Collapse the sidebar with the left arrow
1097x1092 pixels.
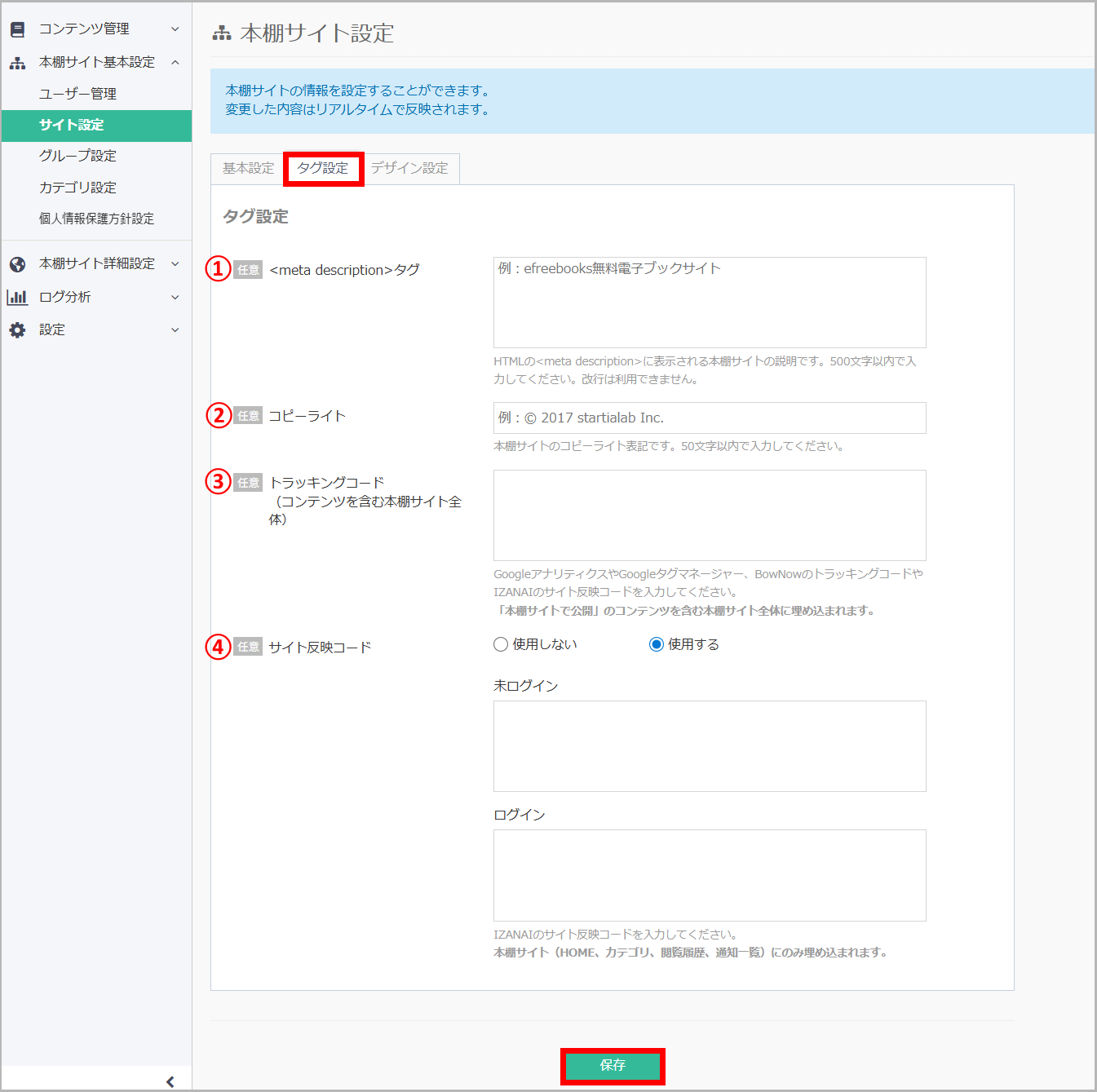(x=170, y=1081)
